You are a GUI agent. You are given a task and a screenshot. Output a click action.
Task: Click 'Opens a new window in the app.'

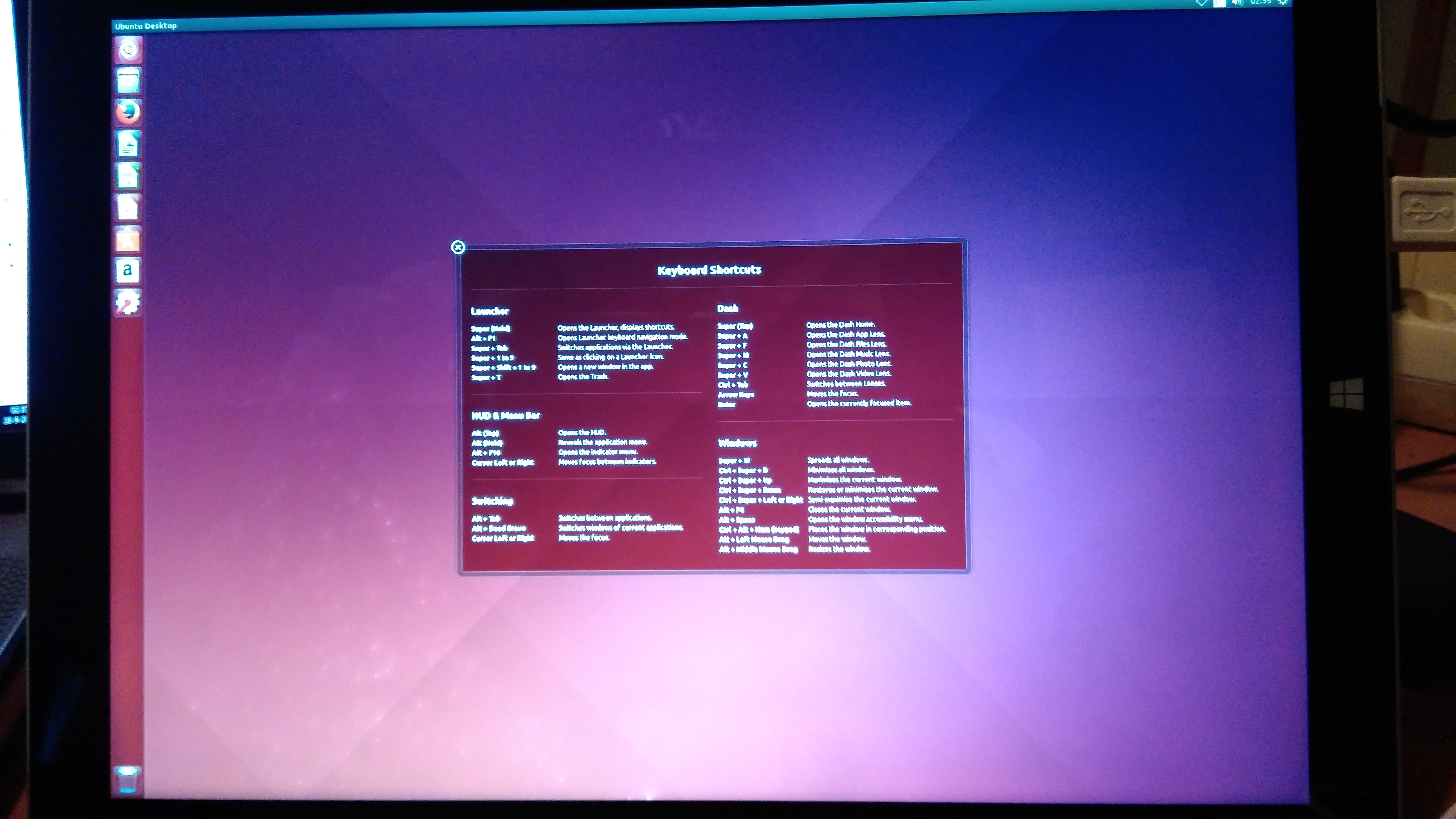[x=606, y=367]
